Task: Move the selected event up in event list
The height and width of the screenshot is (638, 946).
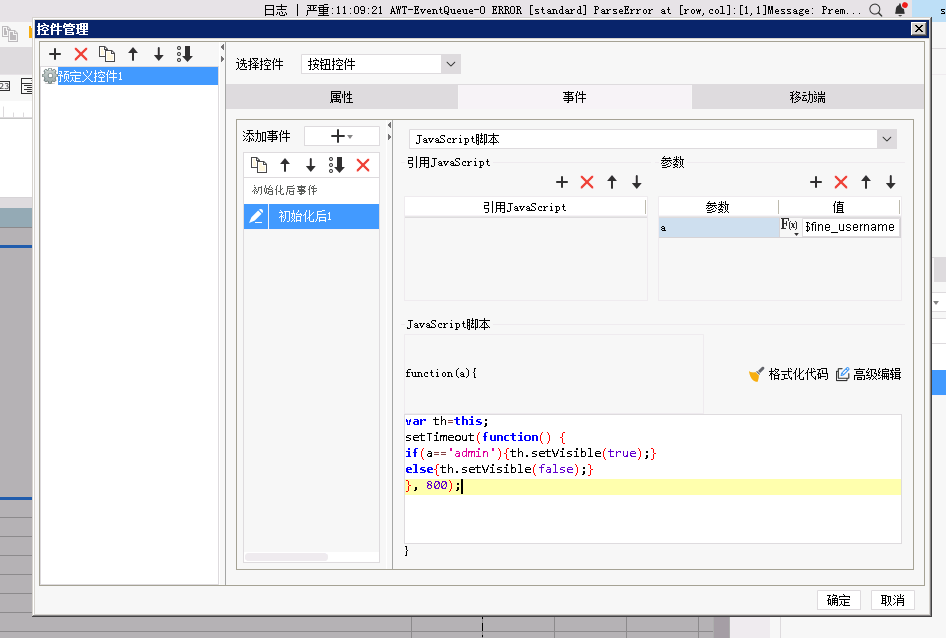Action: tap(285, 165)
